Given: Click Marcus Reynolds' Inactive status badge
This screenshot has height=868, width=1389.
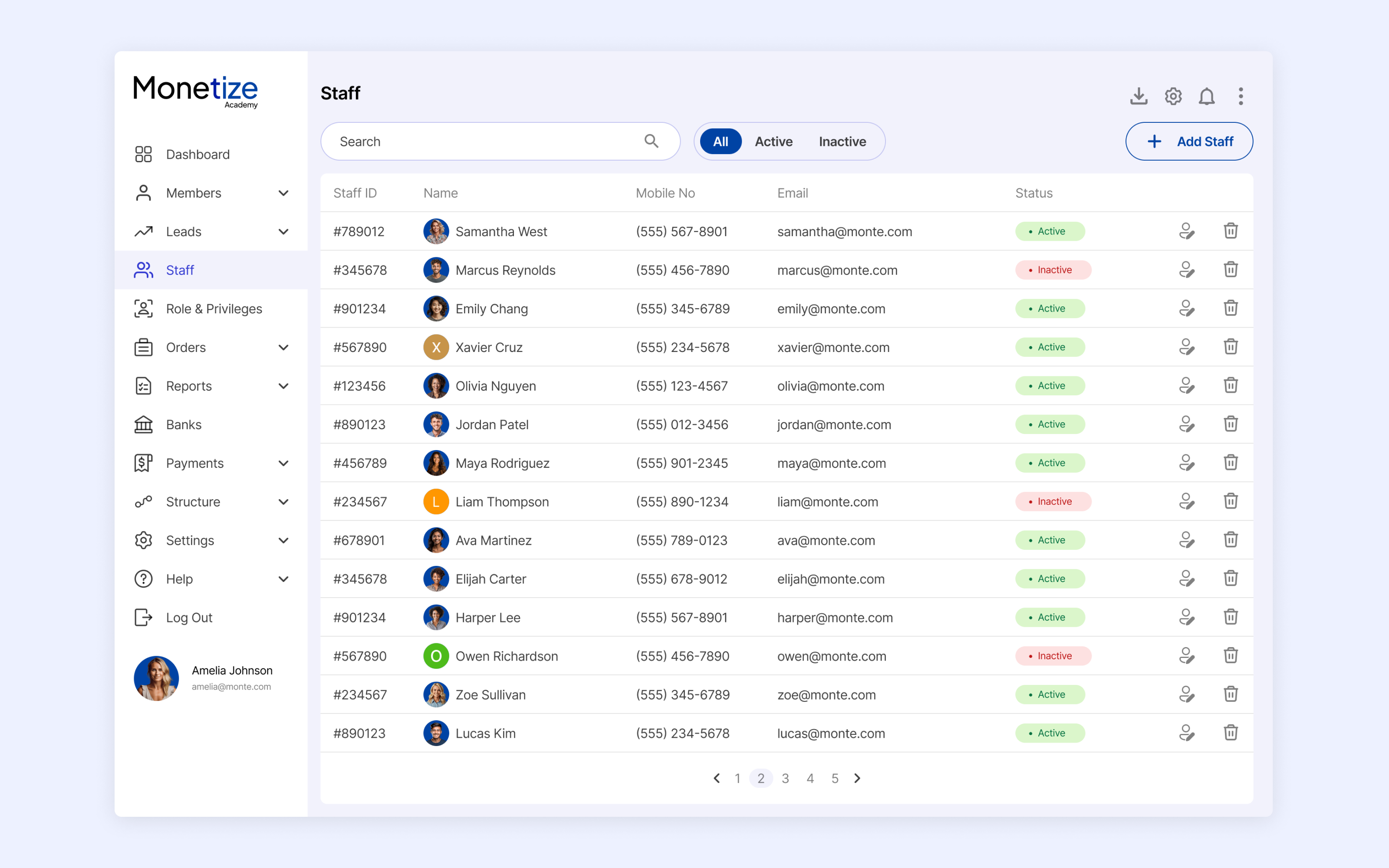Looking at the screenshot, I should click(1053, 270).
